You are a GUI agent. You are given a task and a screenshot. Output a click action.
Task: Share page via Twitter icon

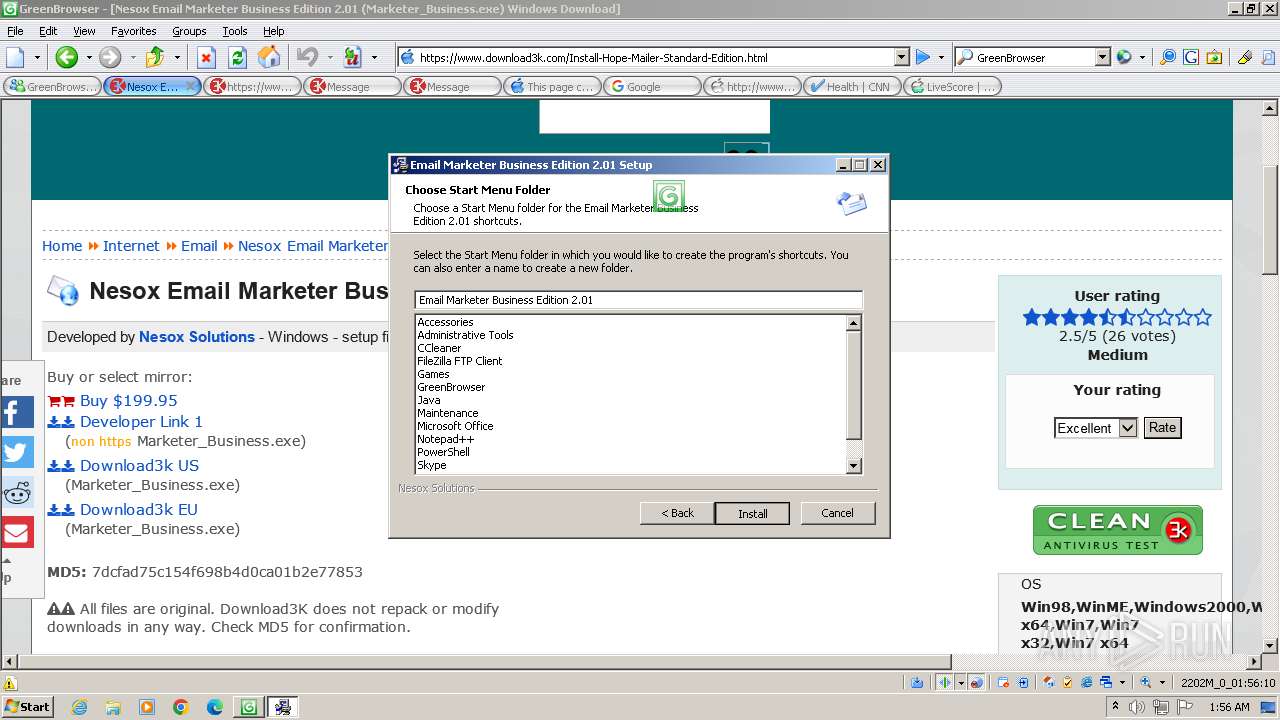17,452
